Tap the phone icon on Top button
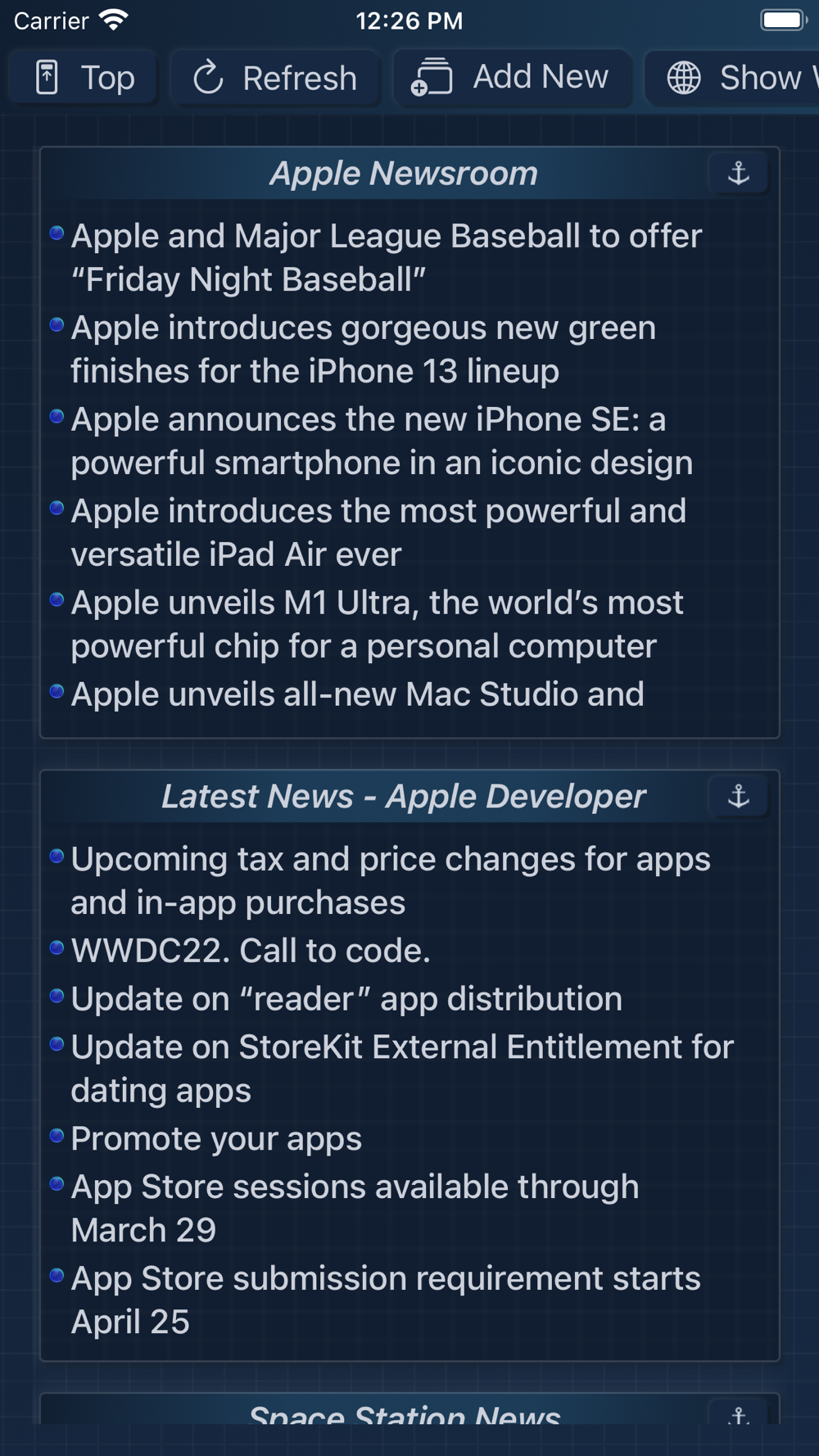 click(x=48, y=78)
